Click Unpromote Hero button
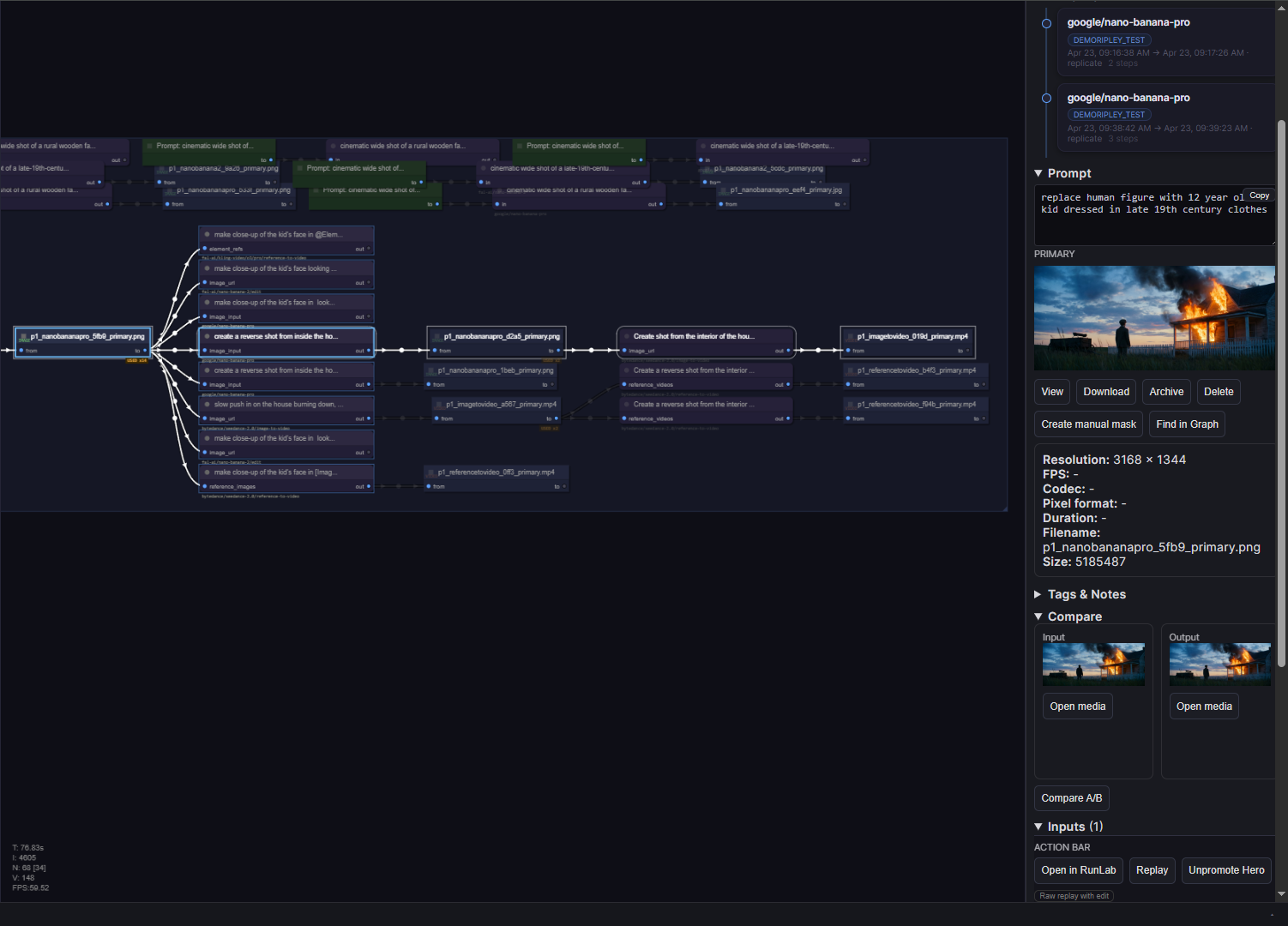The width and height of the screenshot is (1288, 926). pos(1226,870)
